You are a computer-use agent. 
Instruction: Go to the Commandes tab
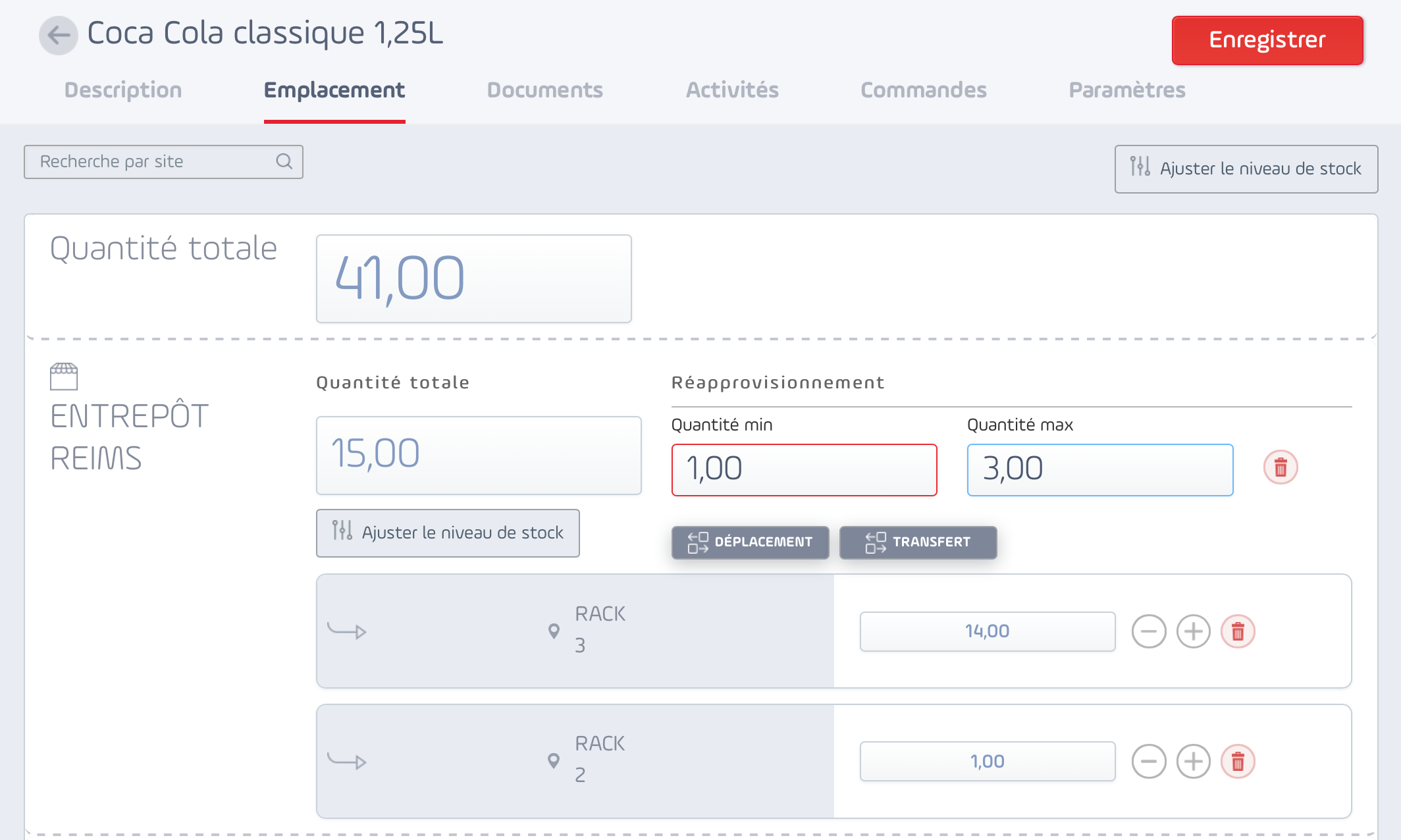click(924, 90)
